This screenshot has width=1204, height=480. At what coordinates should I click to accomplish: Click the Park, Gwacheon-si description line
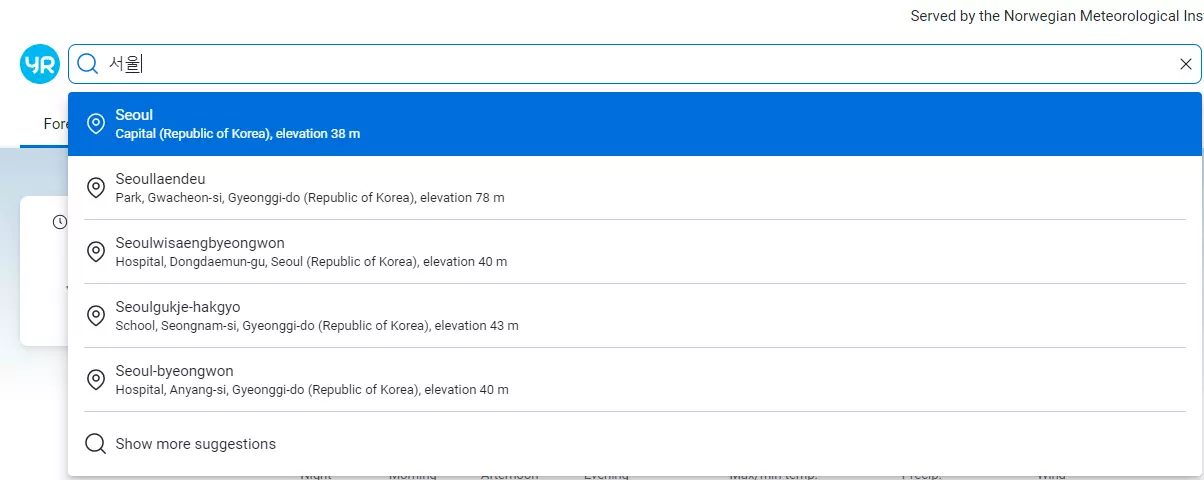coord(310,198)
